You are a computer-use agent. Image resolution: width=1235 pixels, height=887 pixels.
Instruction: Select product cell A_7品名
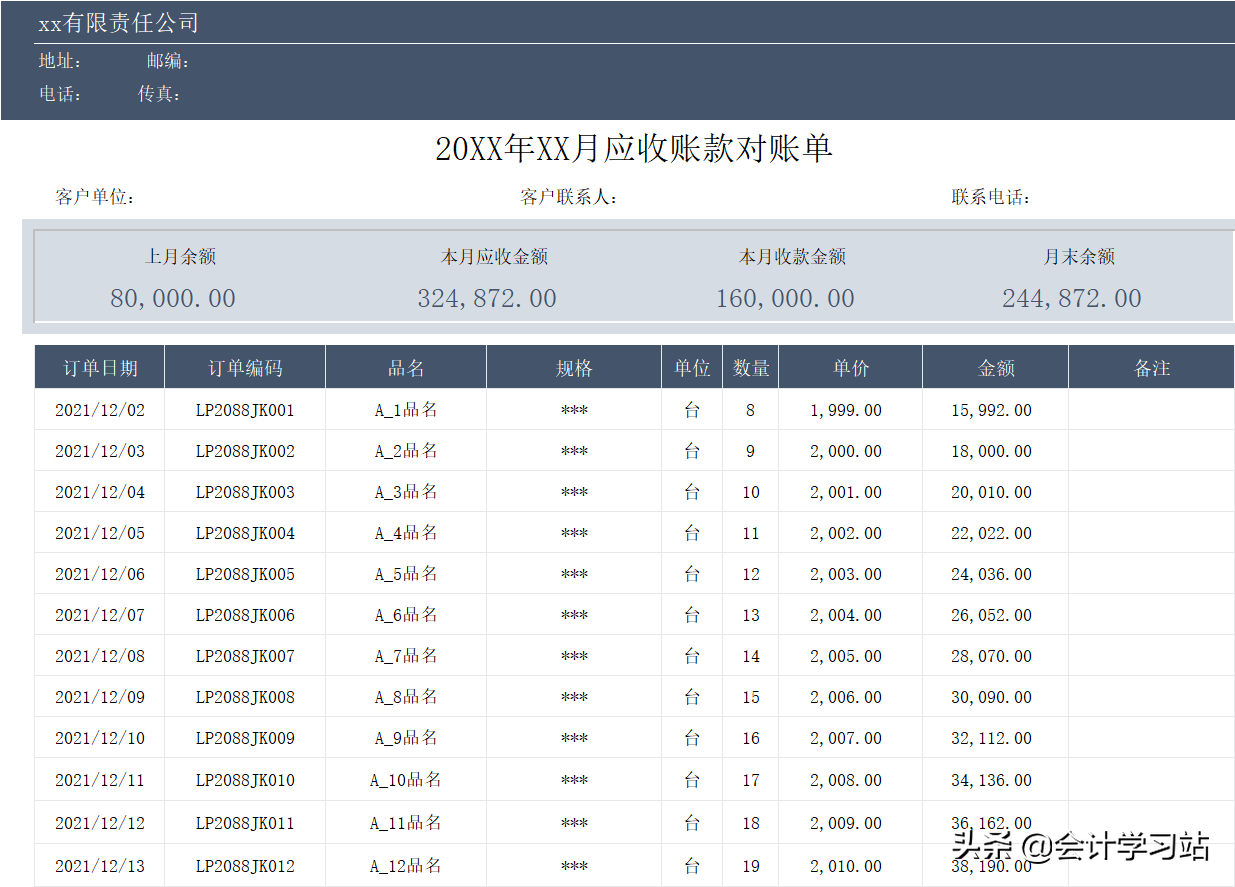coord(406,656)
